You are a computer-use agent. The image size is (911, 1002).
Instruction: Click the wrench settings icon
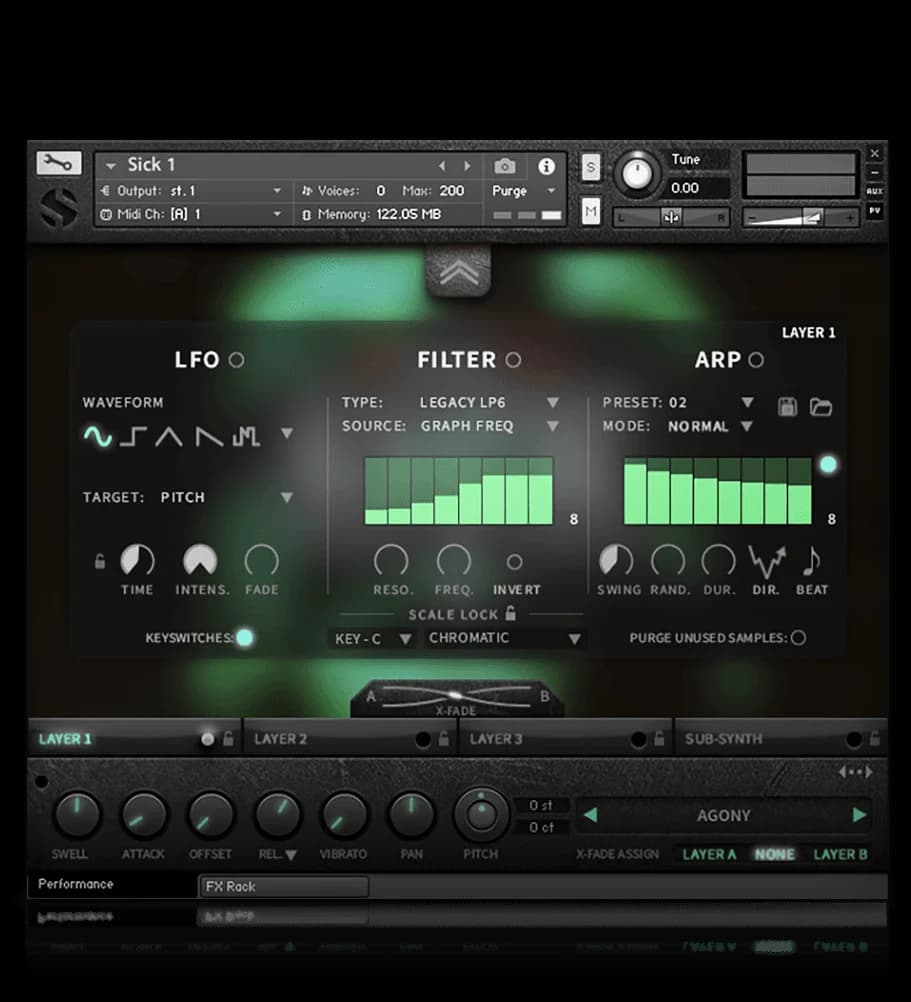point(58,163)
